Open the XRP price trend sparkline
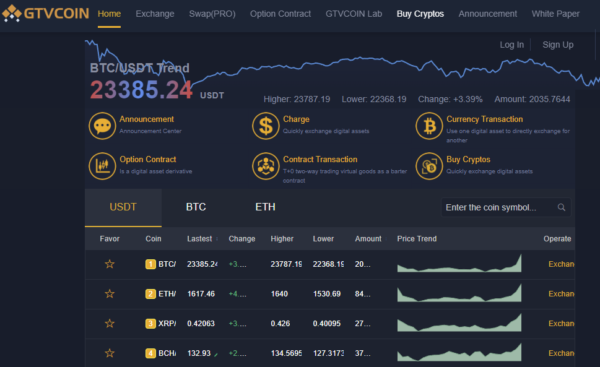The height and width of the screenshot is (367, 600). 459,323
